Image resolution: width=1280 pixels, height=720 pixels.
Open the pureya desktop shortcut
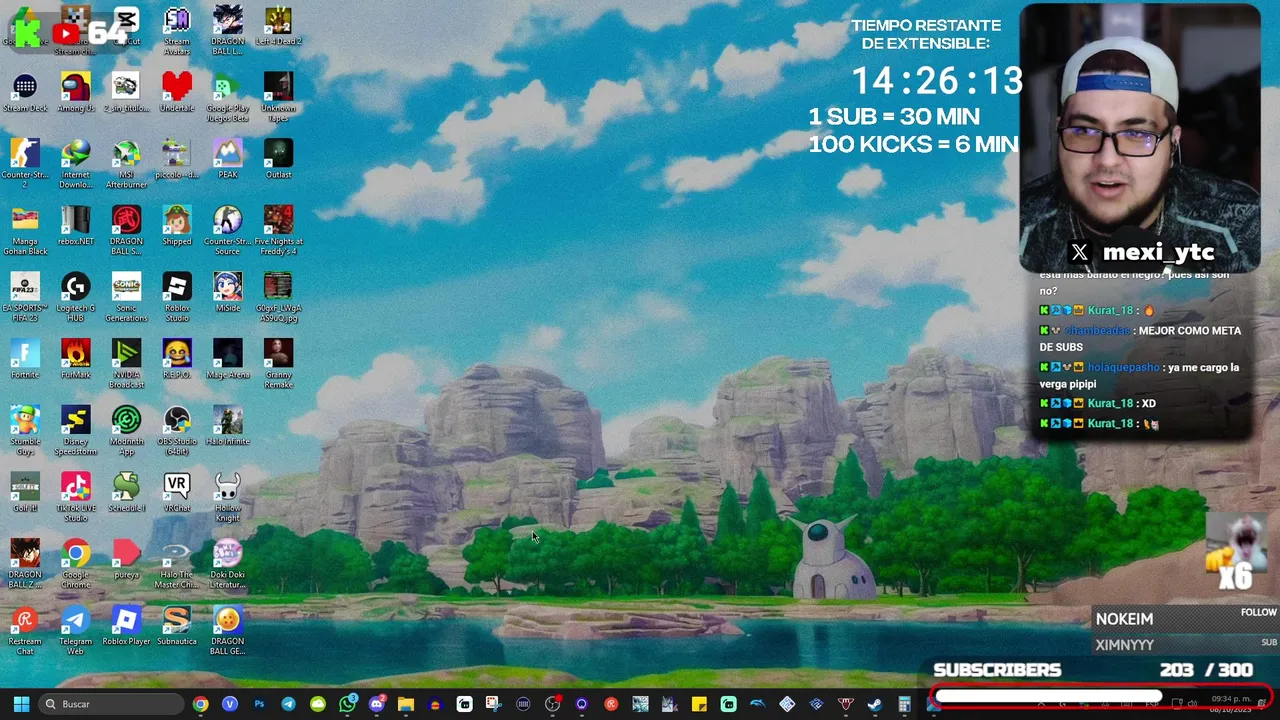pyautogui.click(x=126, y=560)
